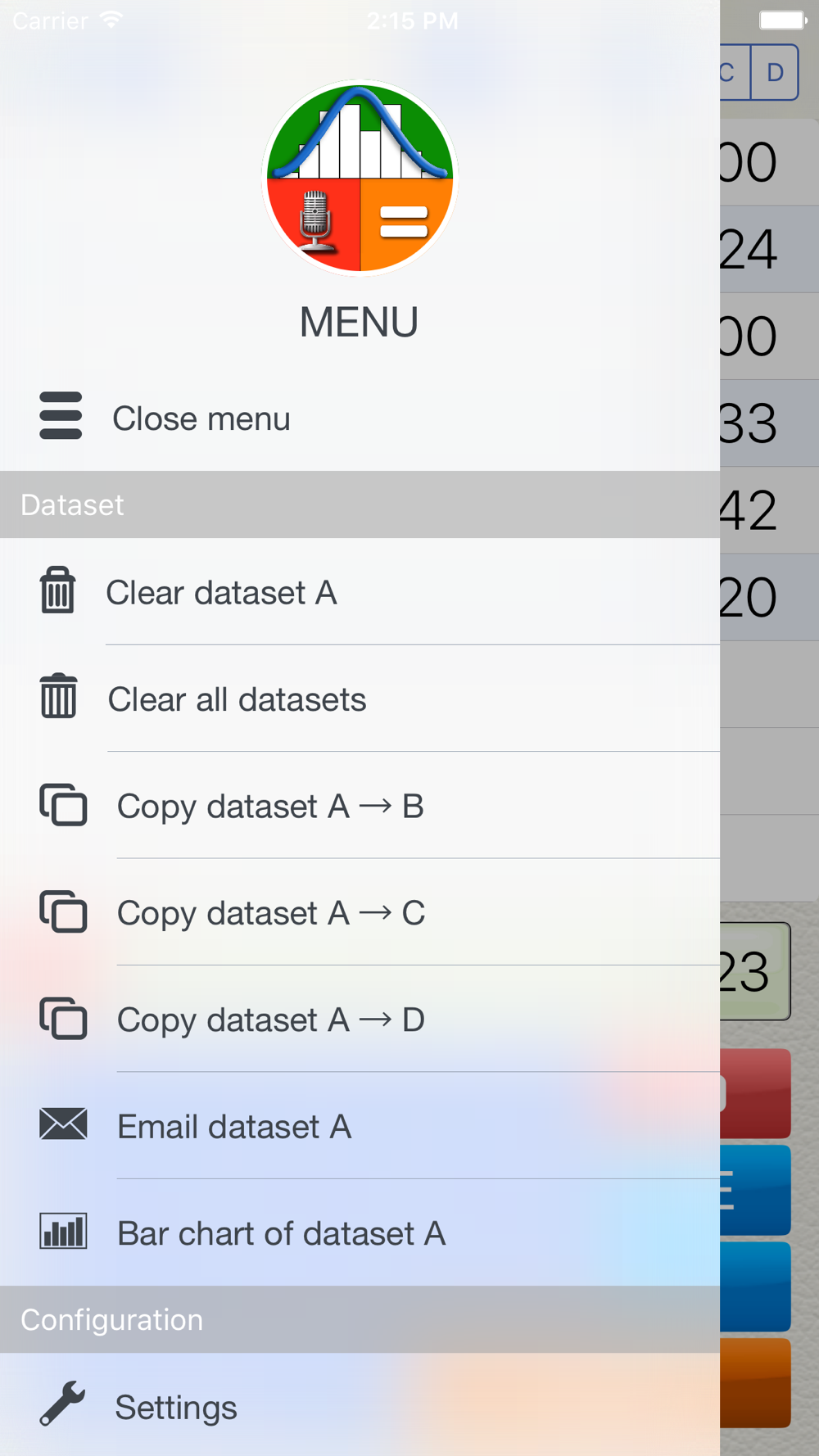Open Settings under Configuration
This screenshot has height=1456, width=819.
pyautogui.click(x=360, y=1404)
